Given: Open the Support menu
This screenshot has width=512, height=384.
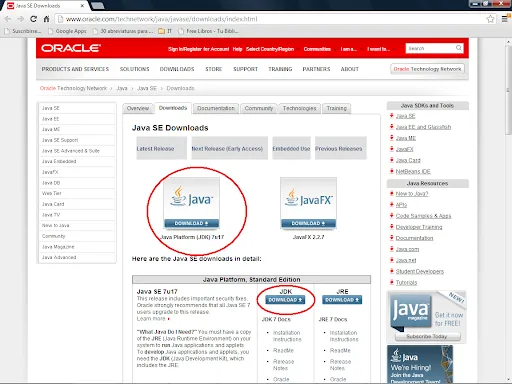Looking at the screenshot, I should (x=245, y=69).
